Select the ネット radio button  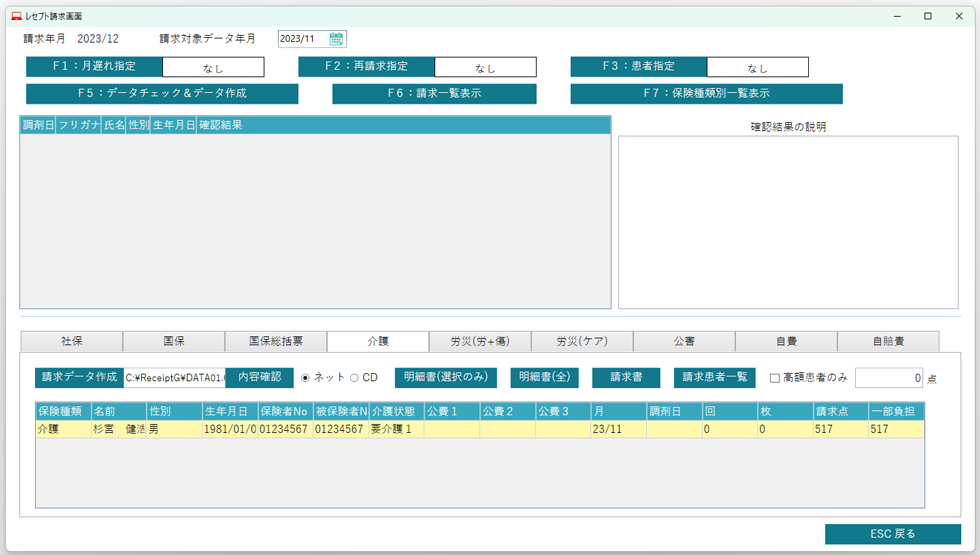pos(306,378)
